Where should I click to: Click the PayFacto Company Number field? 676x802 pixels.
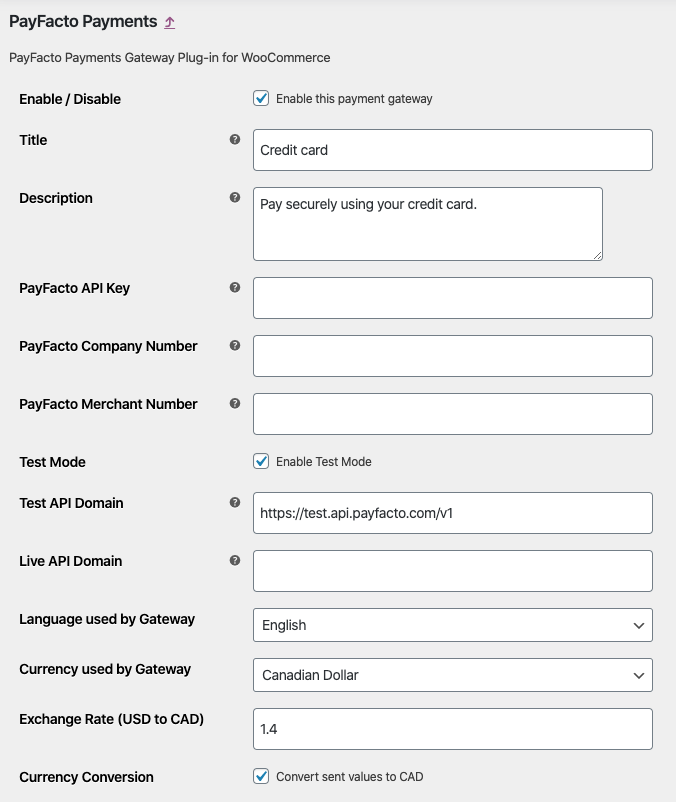pos(452,356)
